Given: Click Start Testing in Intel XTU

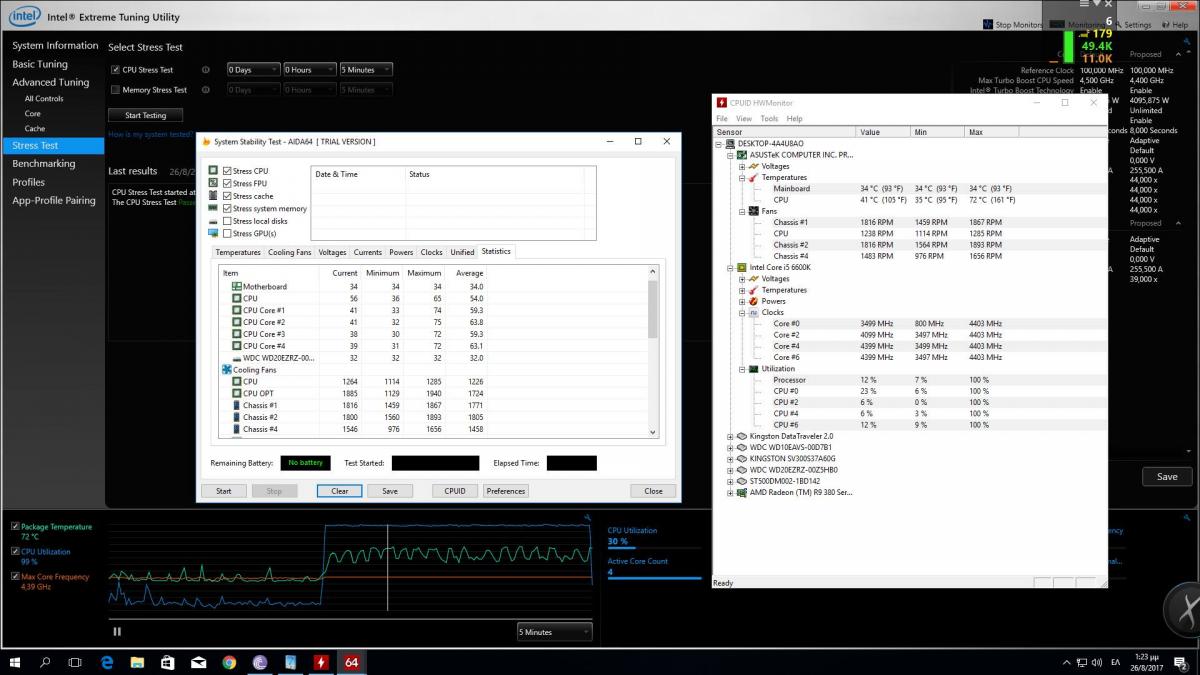Looking at the screenshot, I should 146,115.
